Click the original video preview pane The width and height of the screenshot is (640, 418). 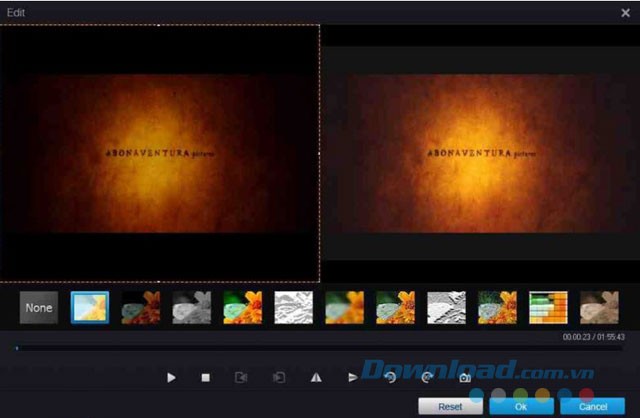coord(160,153)
